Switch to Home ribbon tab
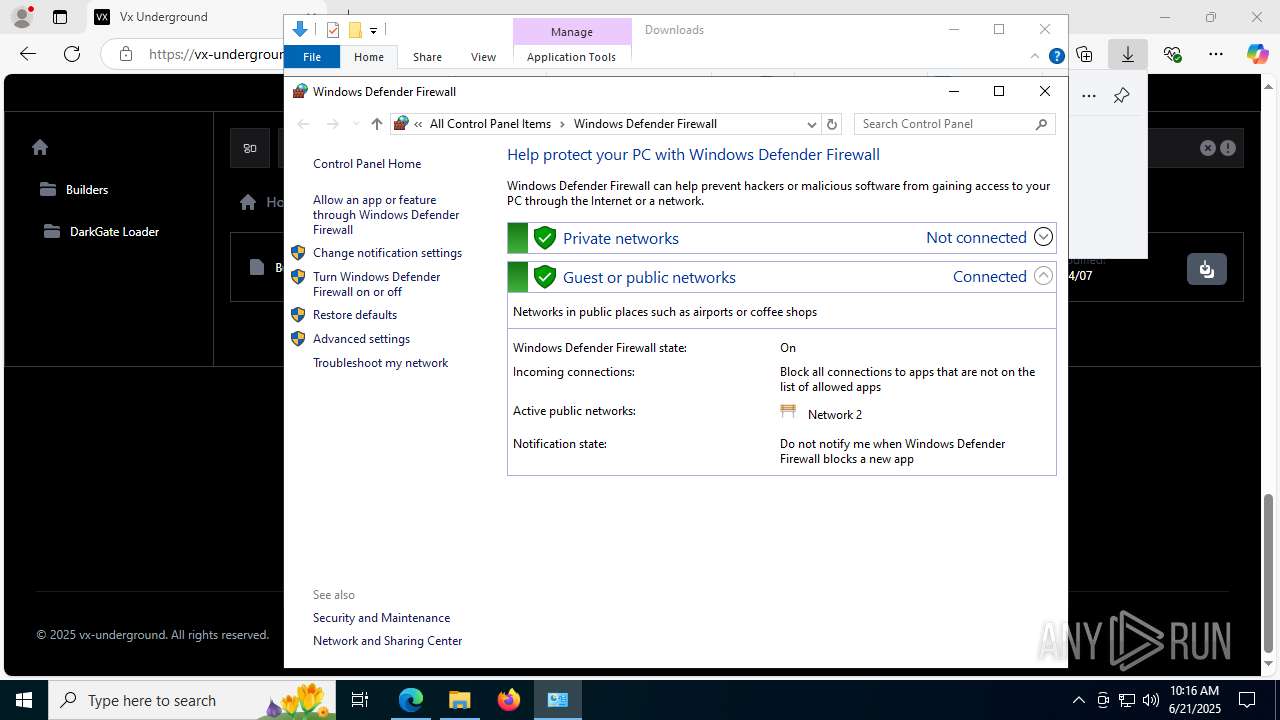 369,57
